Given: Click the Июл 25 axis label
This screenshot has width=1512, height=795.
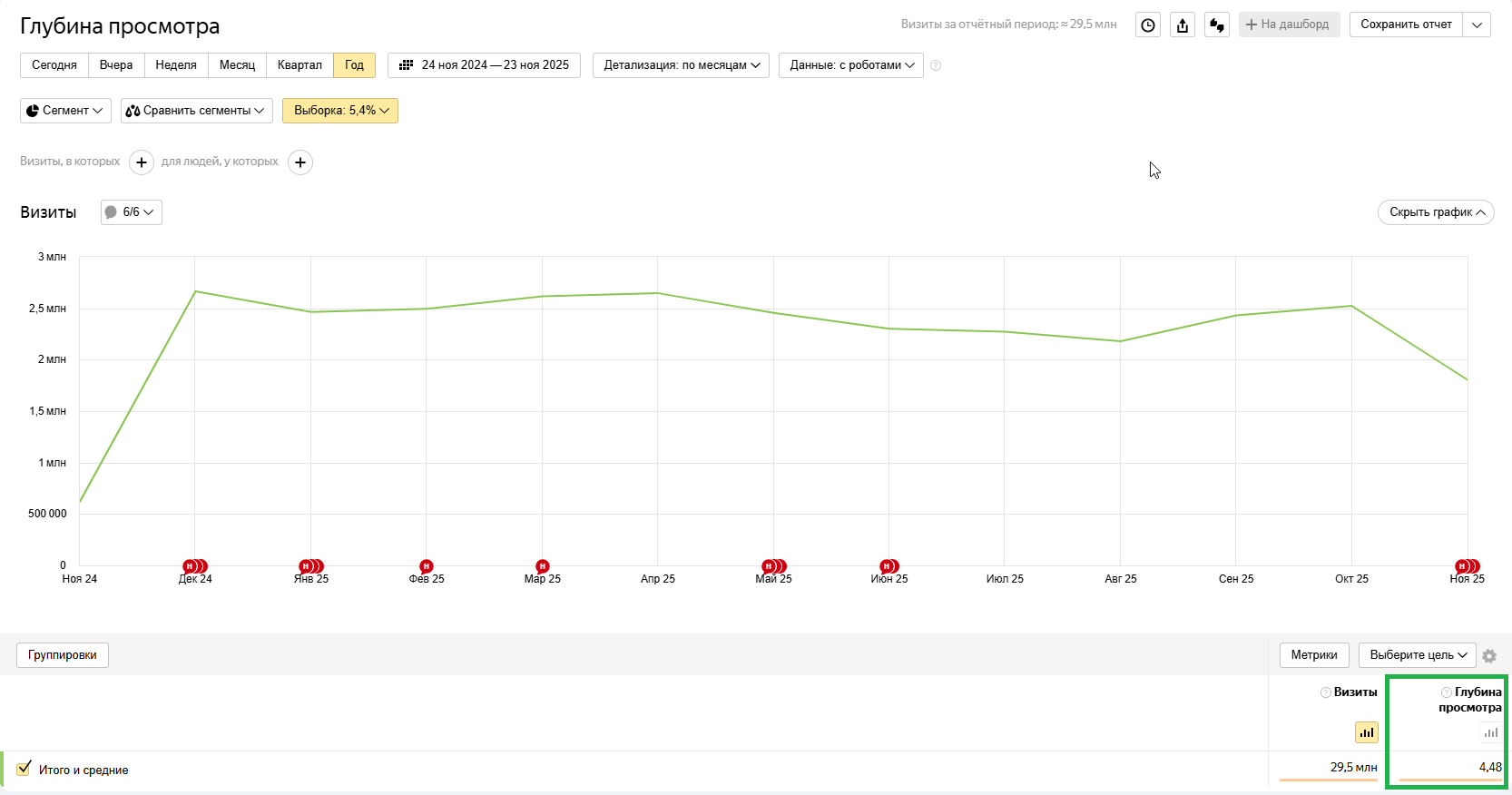Looking at the screenshot, I should click(x=1005, y=579).
